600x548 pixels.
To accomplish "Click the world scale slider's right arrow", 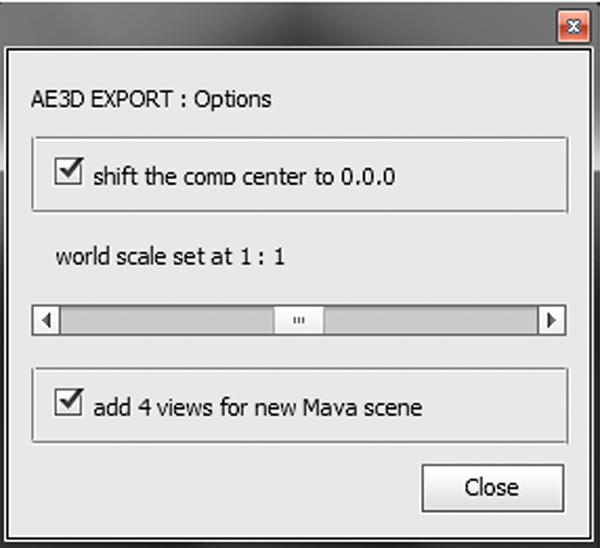I will tap(552, 320).
